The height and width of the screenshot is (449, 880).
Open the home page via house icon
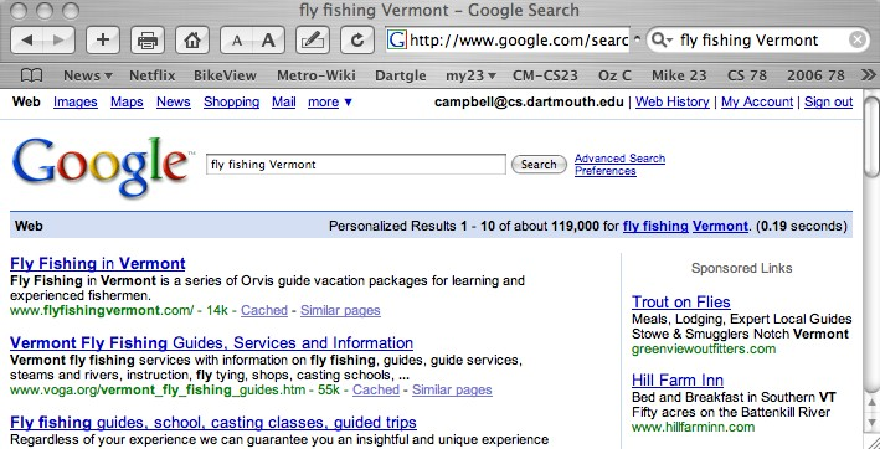192,40
